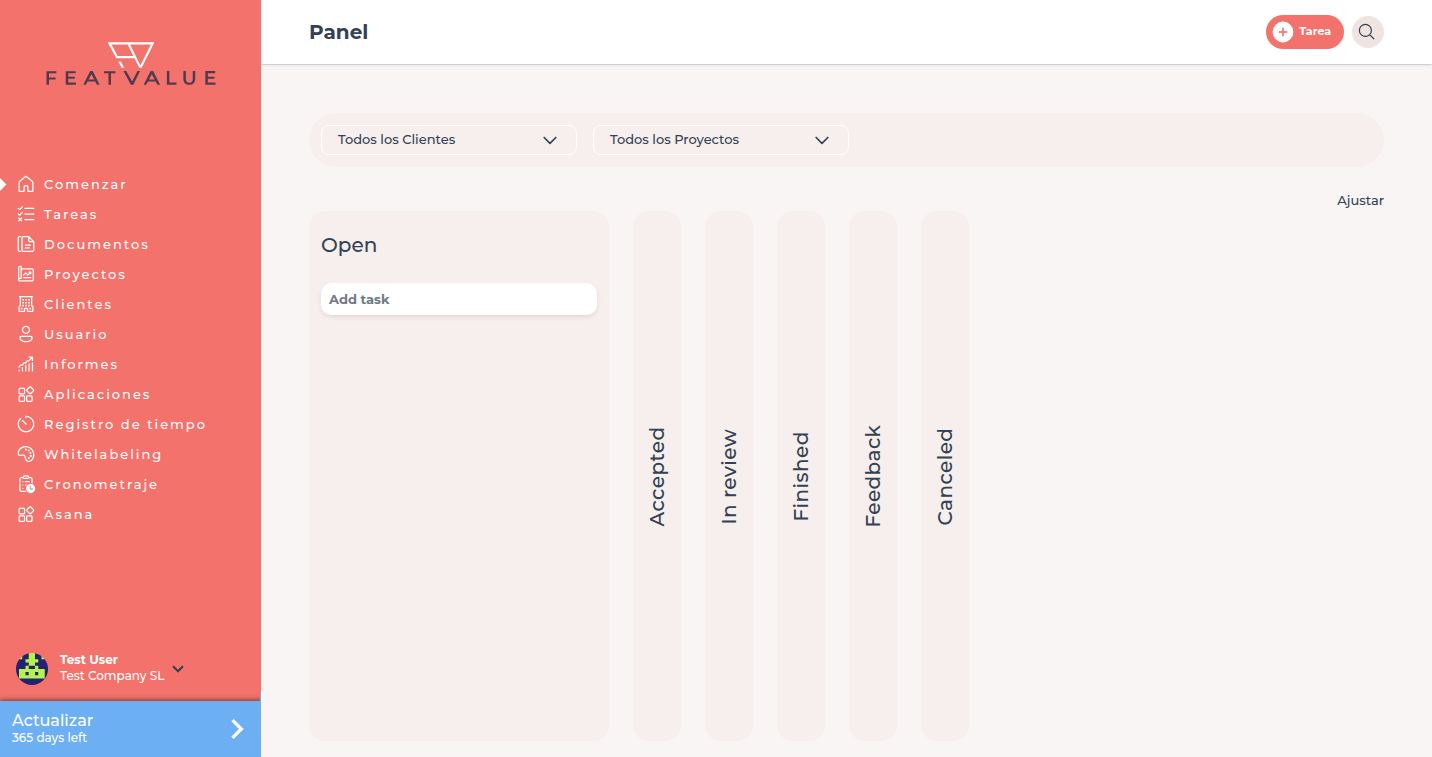Expand the Canceled column

point(945,476)
